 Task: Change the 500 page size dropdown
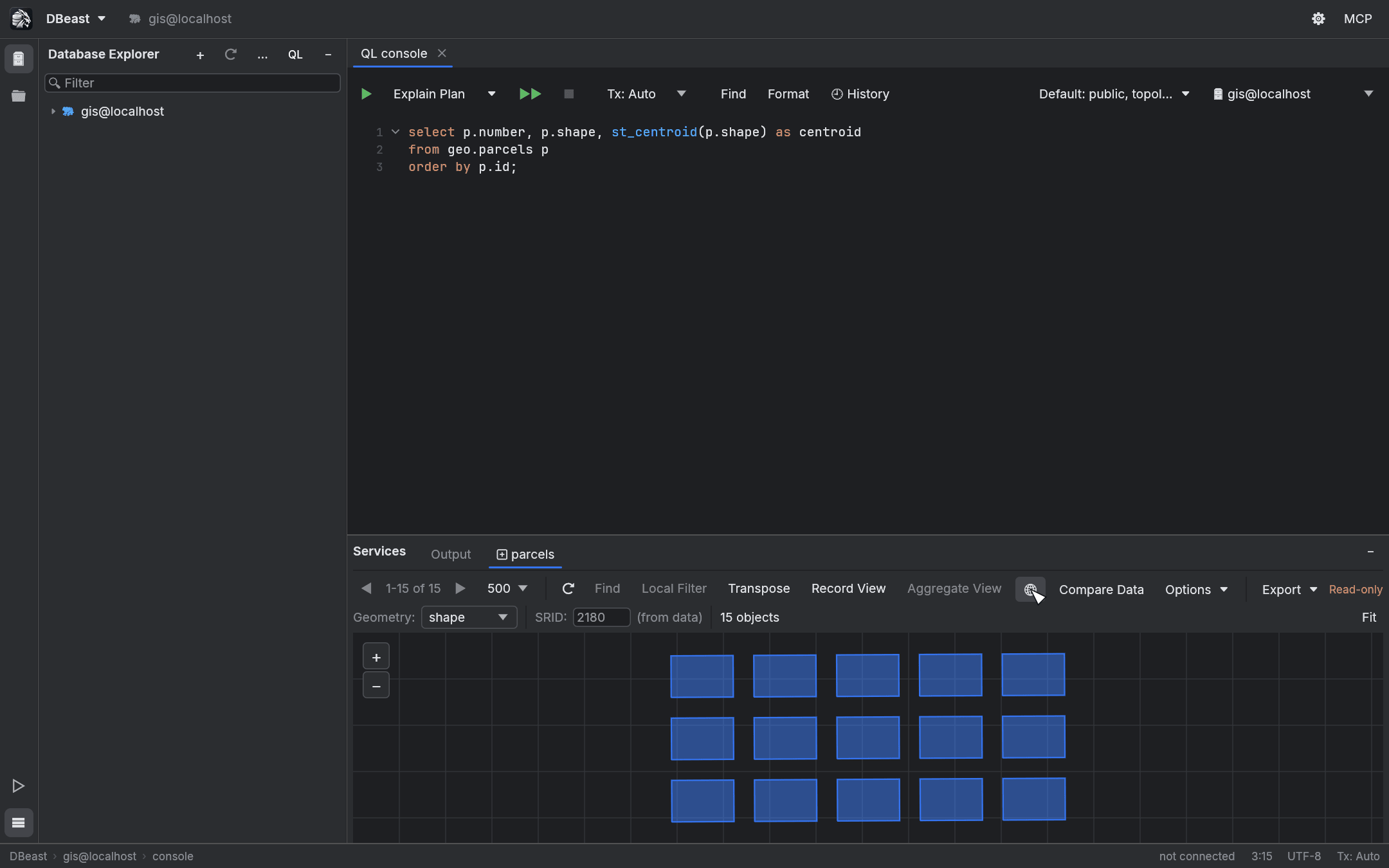pyautogui.click(x=507, y=588)
